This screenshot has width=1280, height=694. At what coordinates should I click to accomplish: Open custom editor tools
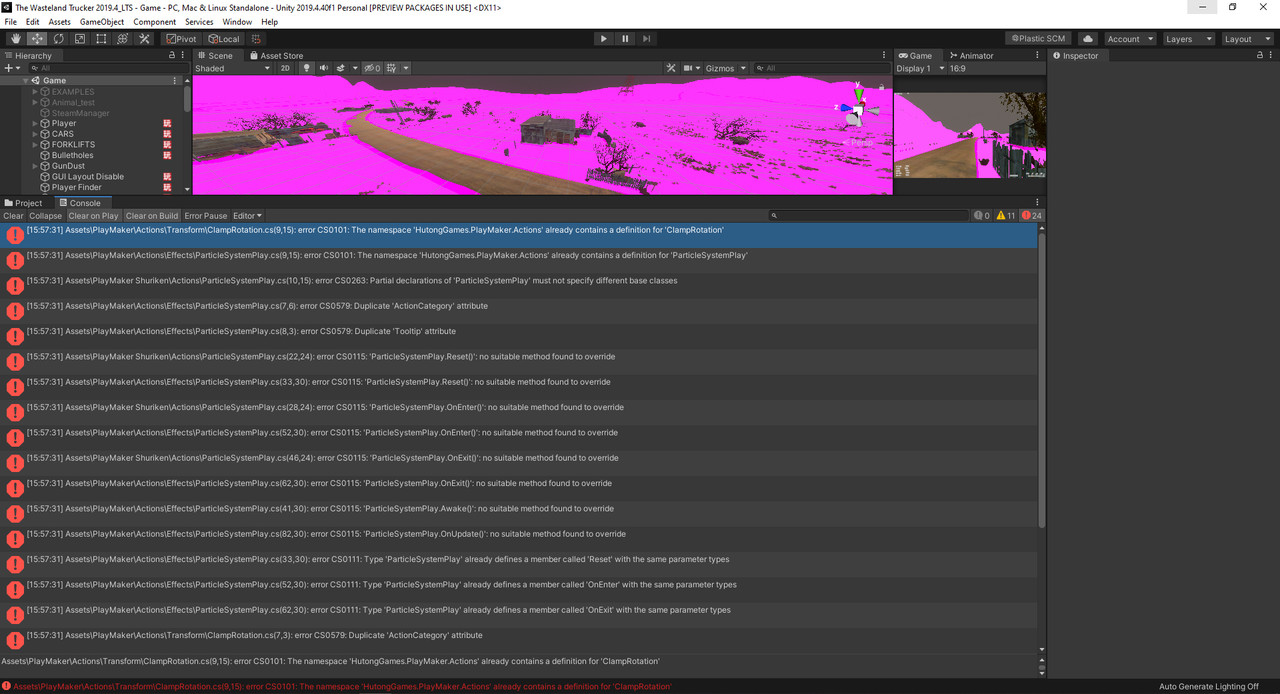click(x=144, y=39)
